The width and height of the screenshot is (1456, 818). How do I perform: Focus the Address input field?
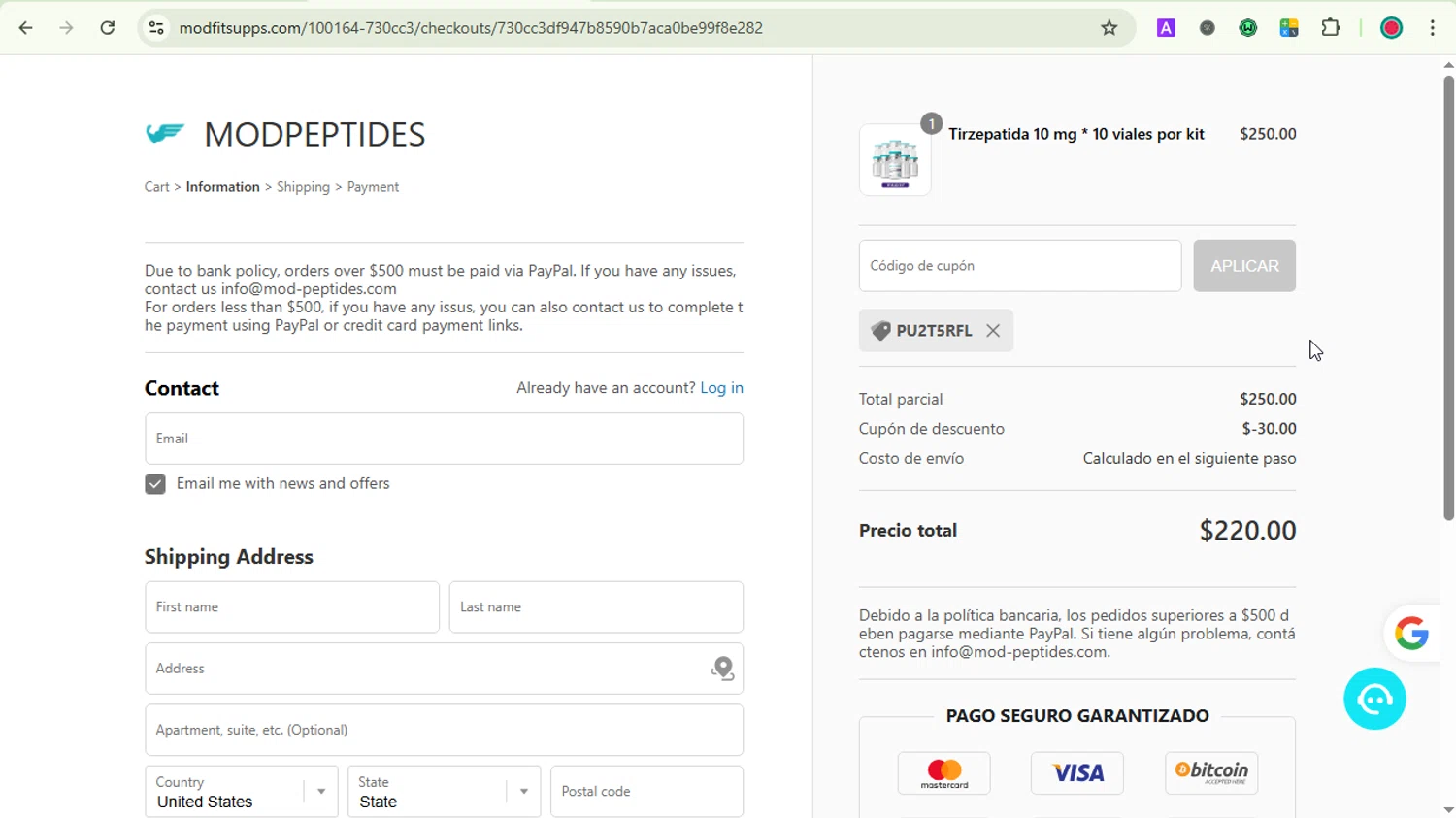pyautogui.click(x=444, y=669)
